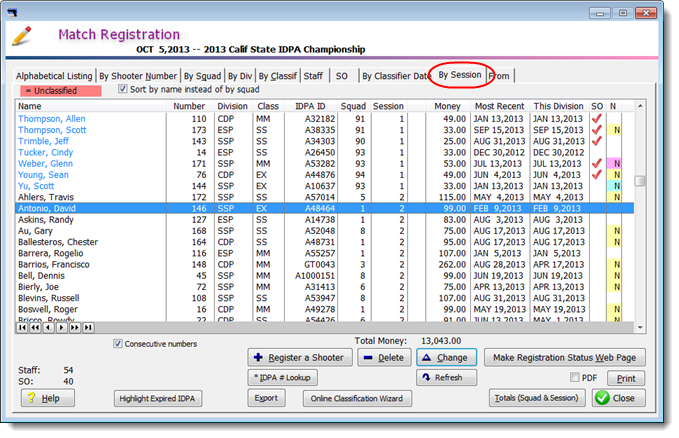The width and height of the screenshot is (679, 438).
Task: Toggle Consecutive numbers checkbox
Action: (x=117, y=344)
